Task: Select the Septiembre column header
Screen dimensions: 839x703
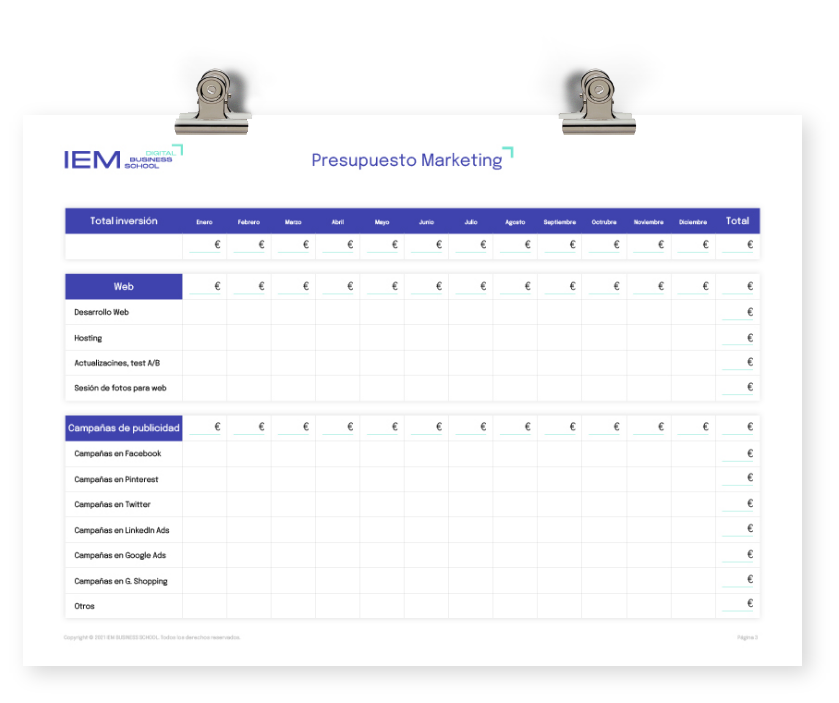Action: (x=559, y=222)
